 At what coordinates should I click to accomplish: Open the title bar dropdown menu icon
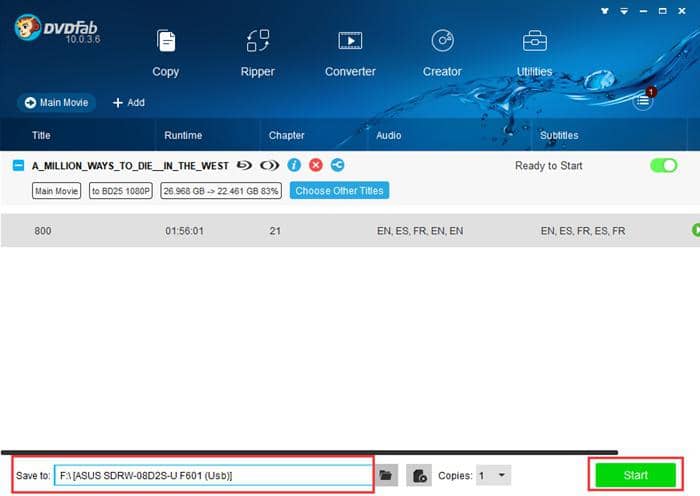pos(624,11)
